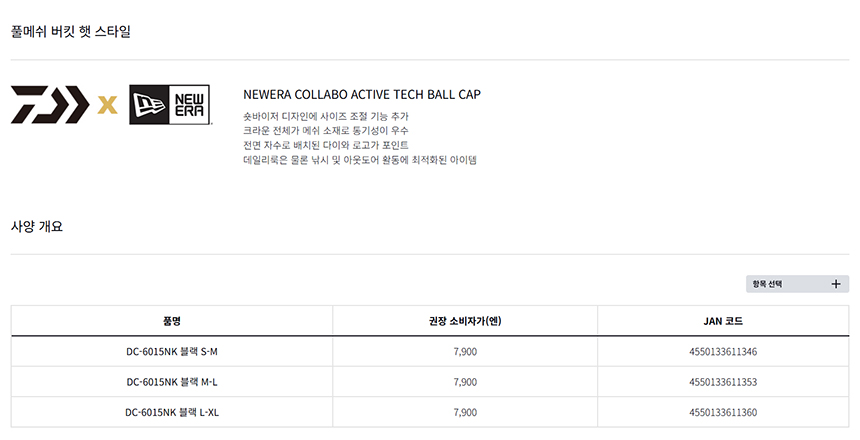The image size is (860, 440).
Task: Open the 항목 선택 dropdown label
Action: coord(768,284)
